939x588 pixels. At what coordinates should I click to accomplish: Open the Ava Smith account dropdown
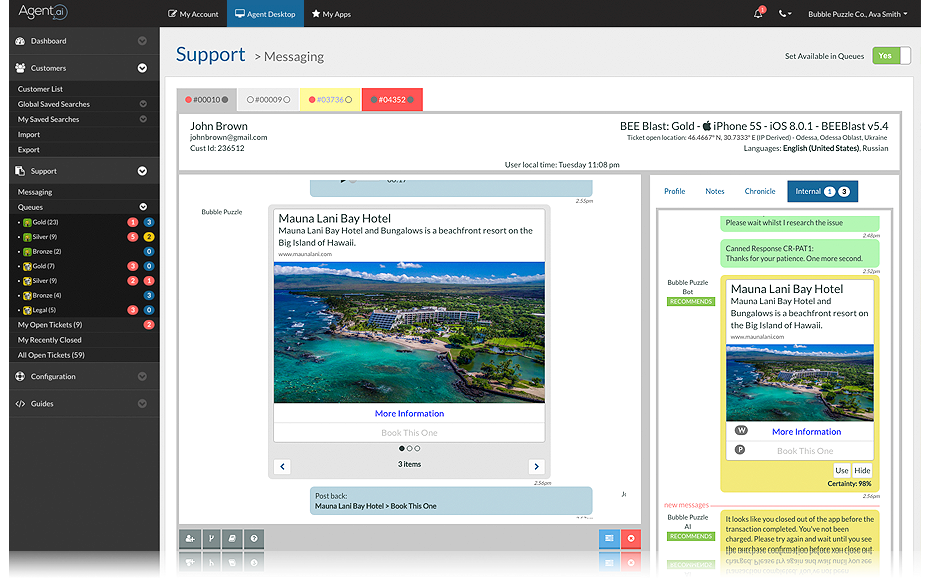click(x=858, y=14)
